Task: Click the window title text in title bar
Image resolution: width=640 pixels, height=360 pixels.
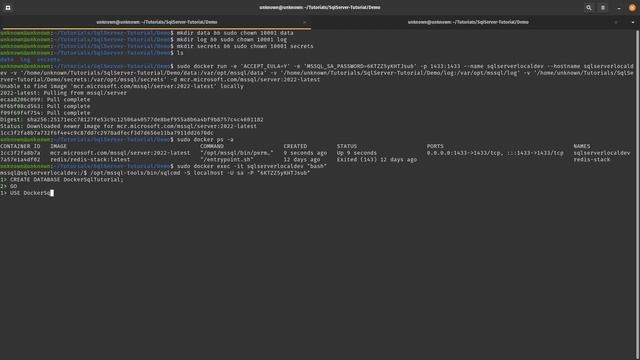Action: click(x=320, y=7)
